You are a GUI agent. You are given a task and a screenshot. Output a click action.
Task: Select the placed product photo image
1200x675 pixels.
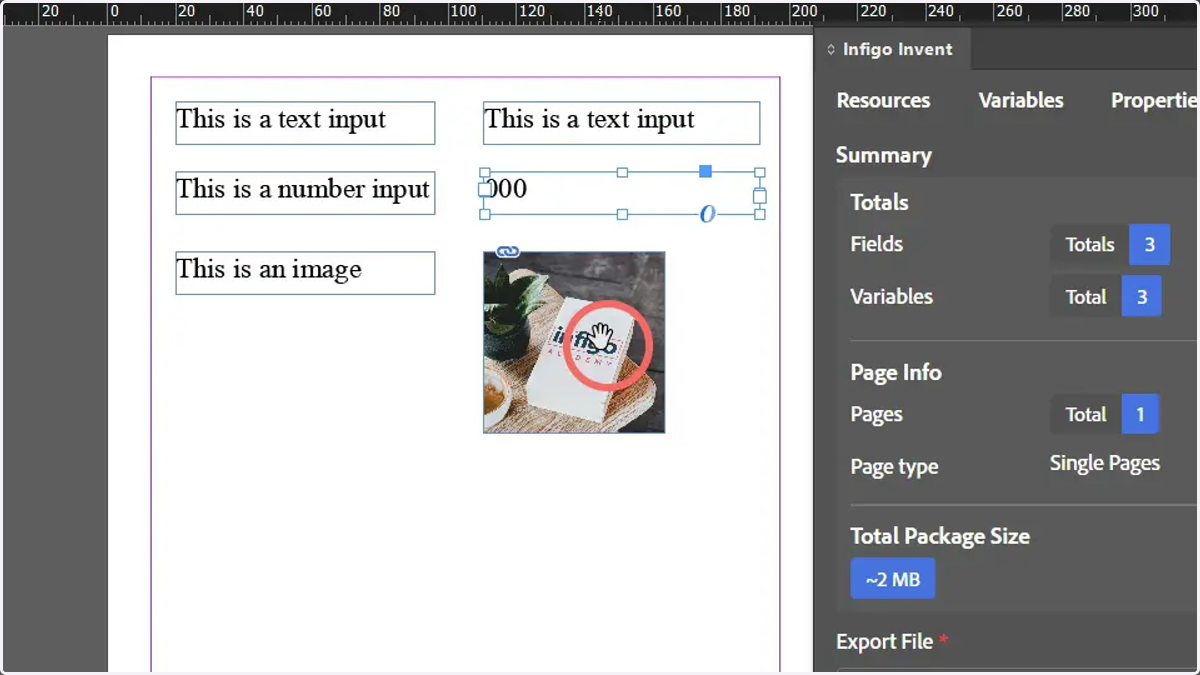click(x=574, y=342)
